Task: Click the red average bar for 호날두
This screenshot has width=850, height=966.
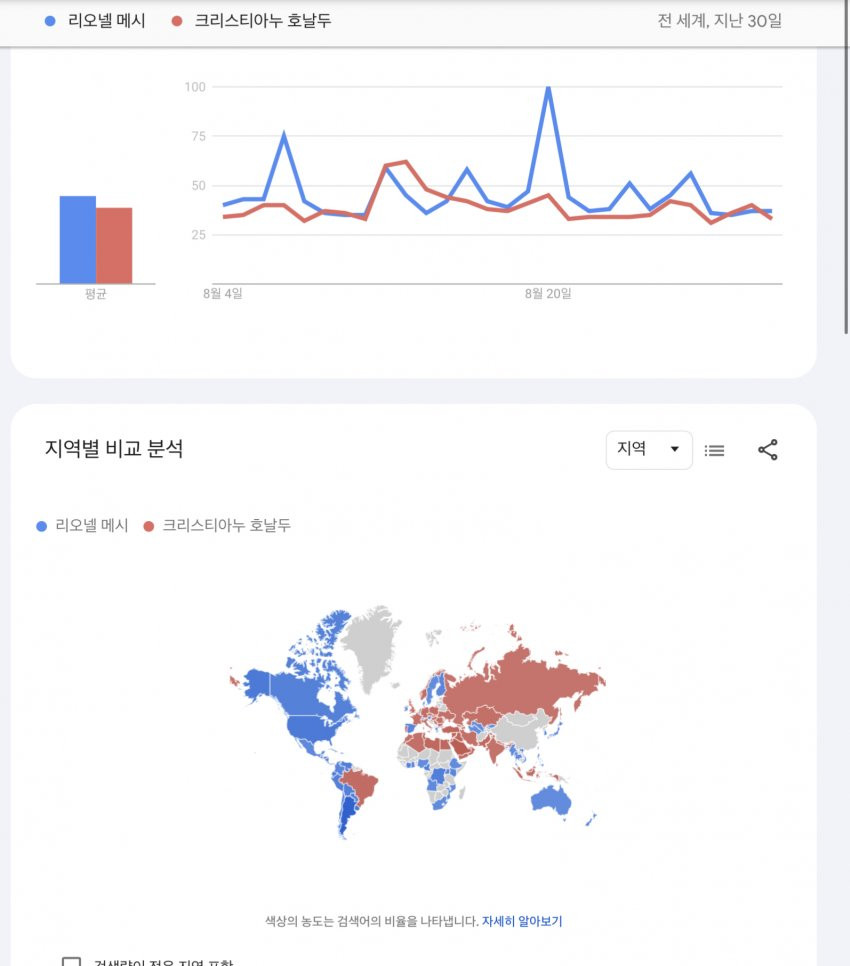Action: (114, 246)
